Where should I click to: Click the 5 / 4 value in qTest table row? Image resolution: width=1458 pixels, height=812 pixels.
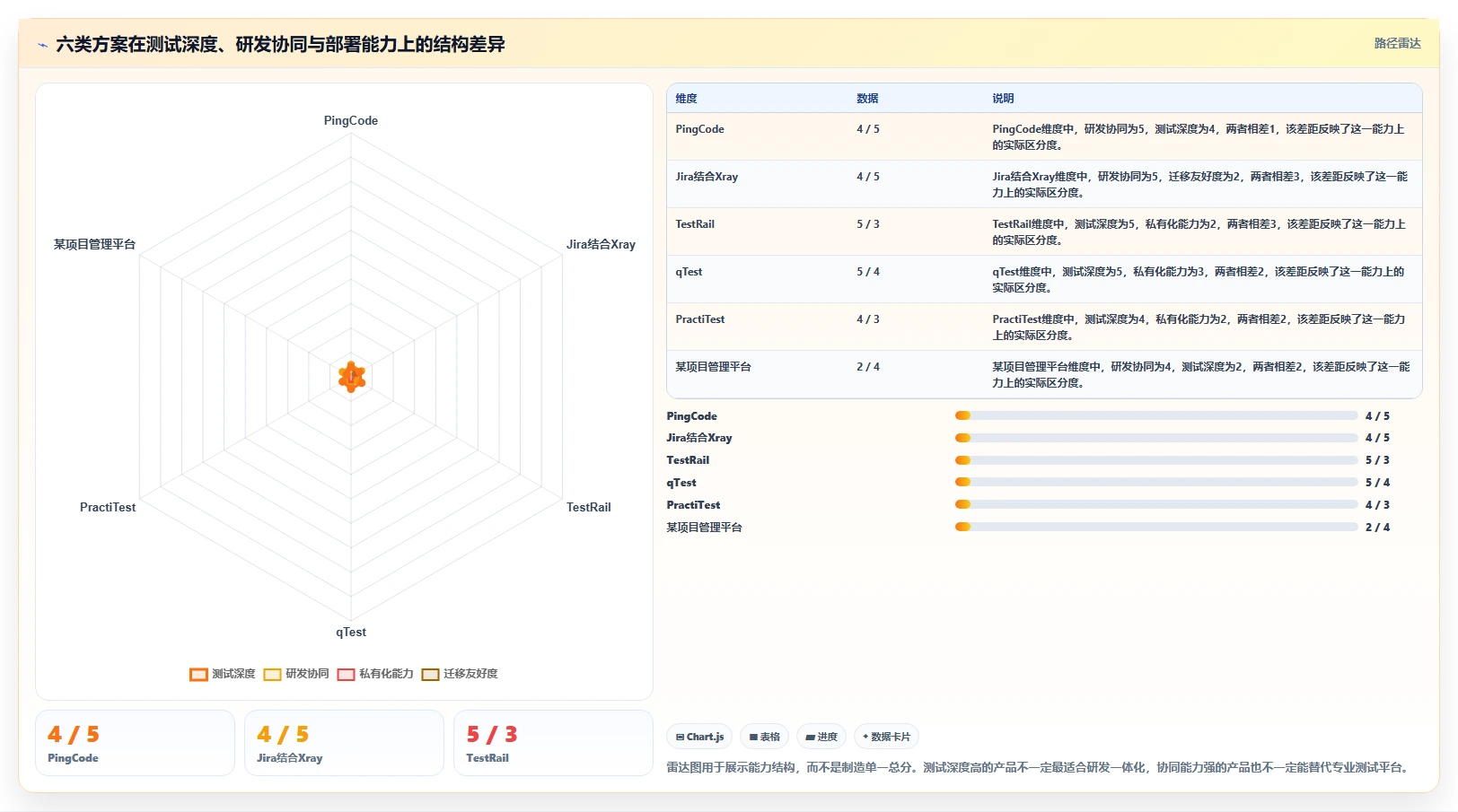pyautogui.click(x=867, y=272)
